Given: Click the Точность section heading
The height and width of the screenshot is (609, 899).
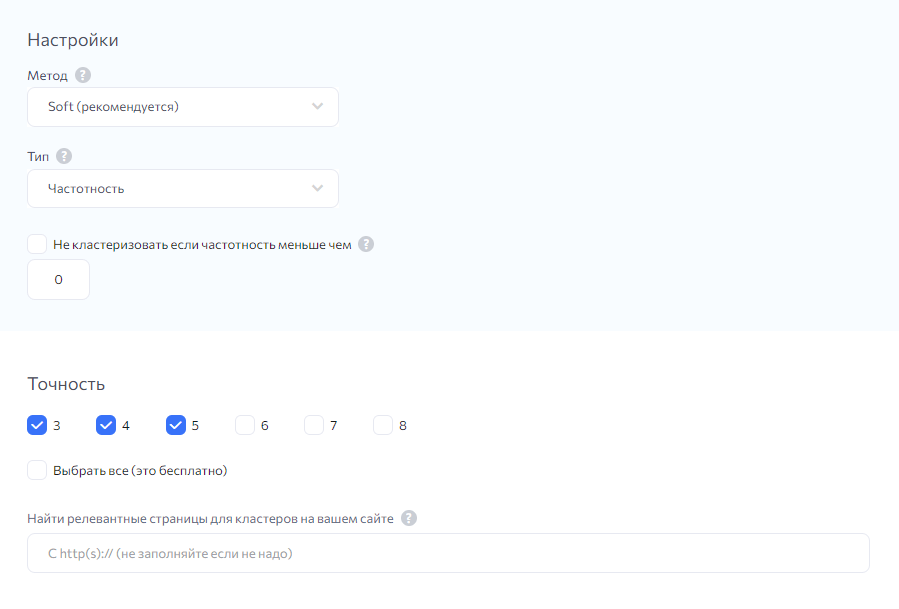Looking at the screenshot, I should tap(66, 384).
